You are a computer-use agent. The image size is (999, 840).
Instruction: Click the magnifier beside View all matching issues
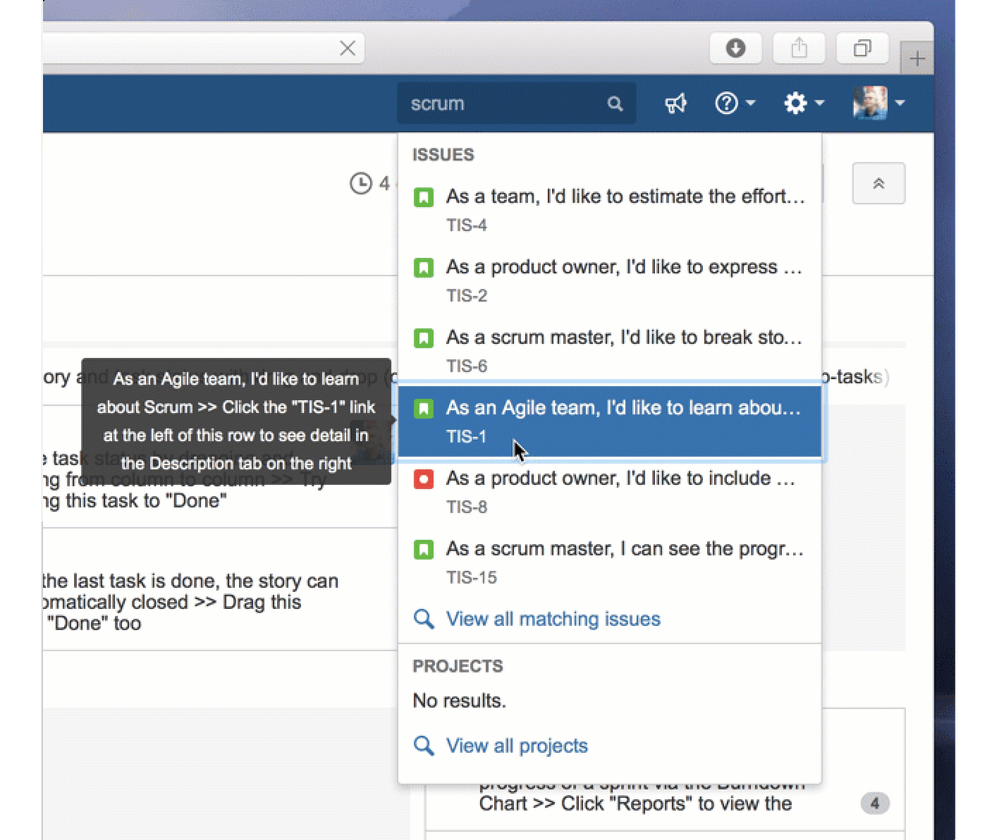coord(424,619)
